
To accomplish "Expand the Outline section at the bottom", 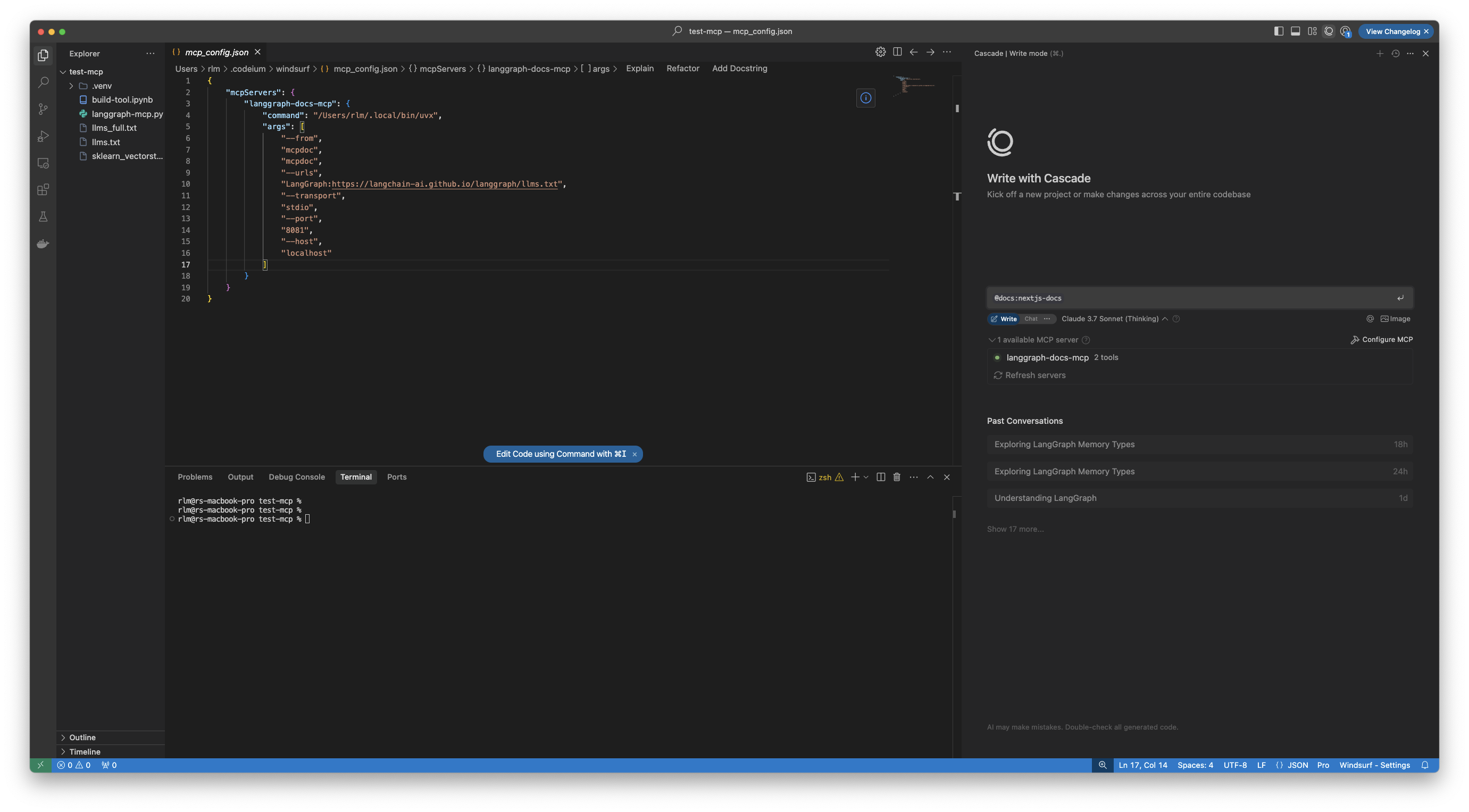I will point(82,738).
